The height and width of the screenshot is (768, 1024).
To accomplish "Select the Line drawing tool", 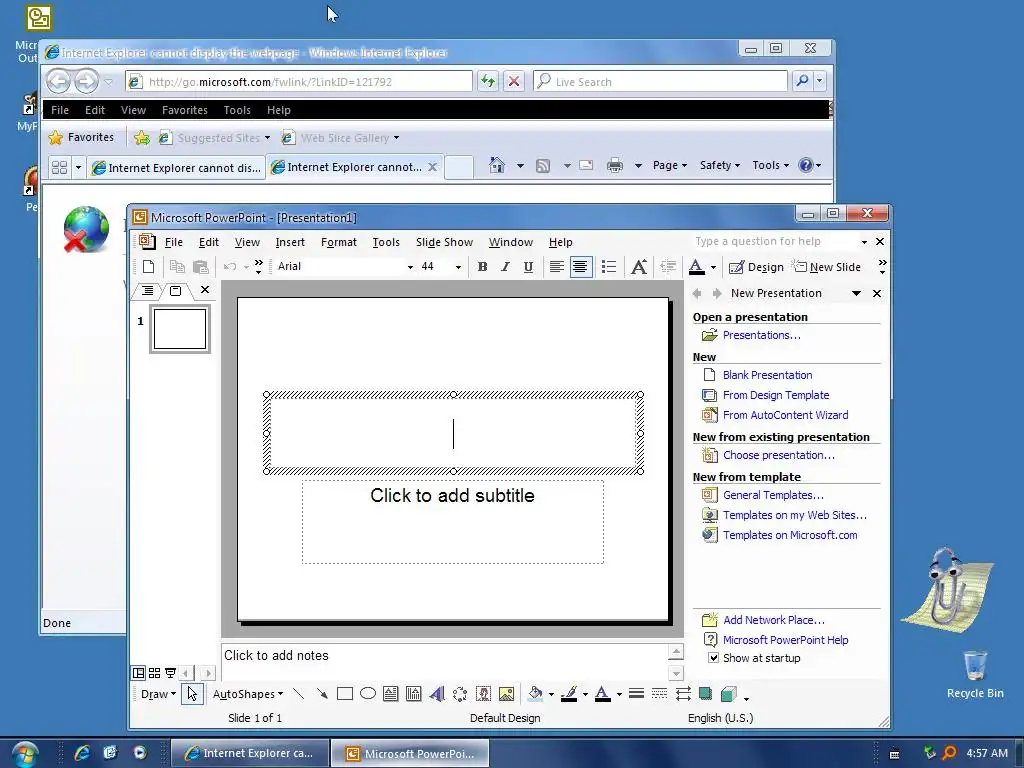I will coord(298,694).
